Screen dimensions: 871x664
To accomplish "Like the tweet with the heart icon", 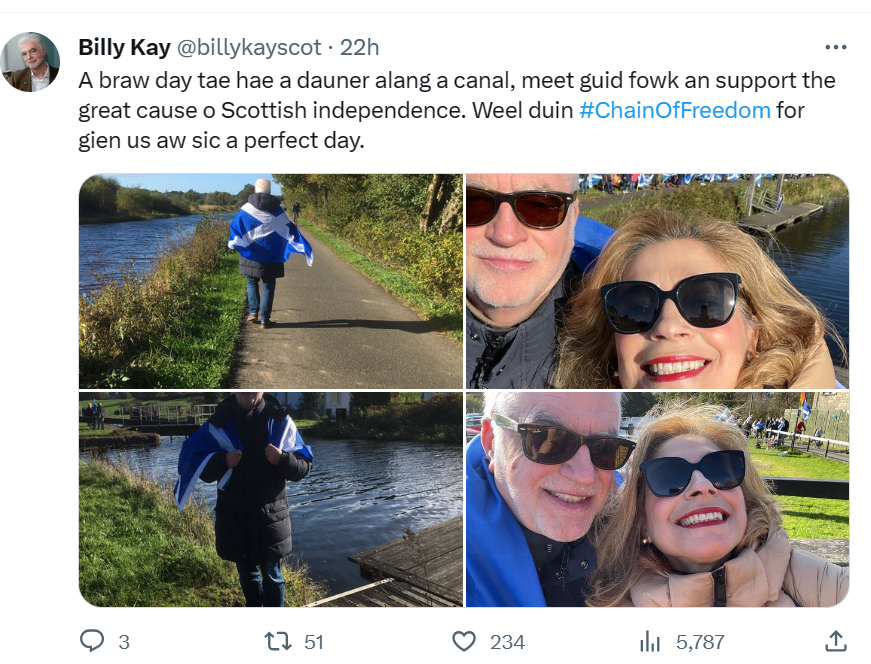I will coord(464,641).
